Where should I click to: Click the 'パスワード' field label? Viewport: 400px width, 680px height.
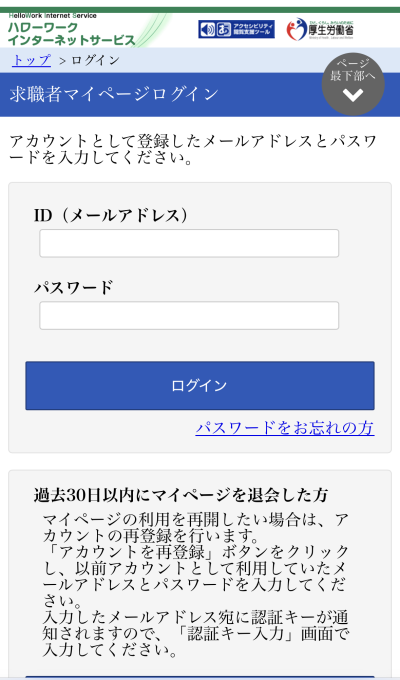(73, 288)
